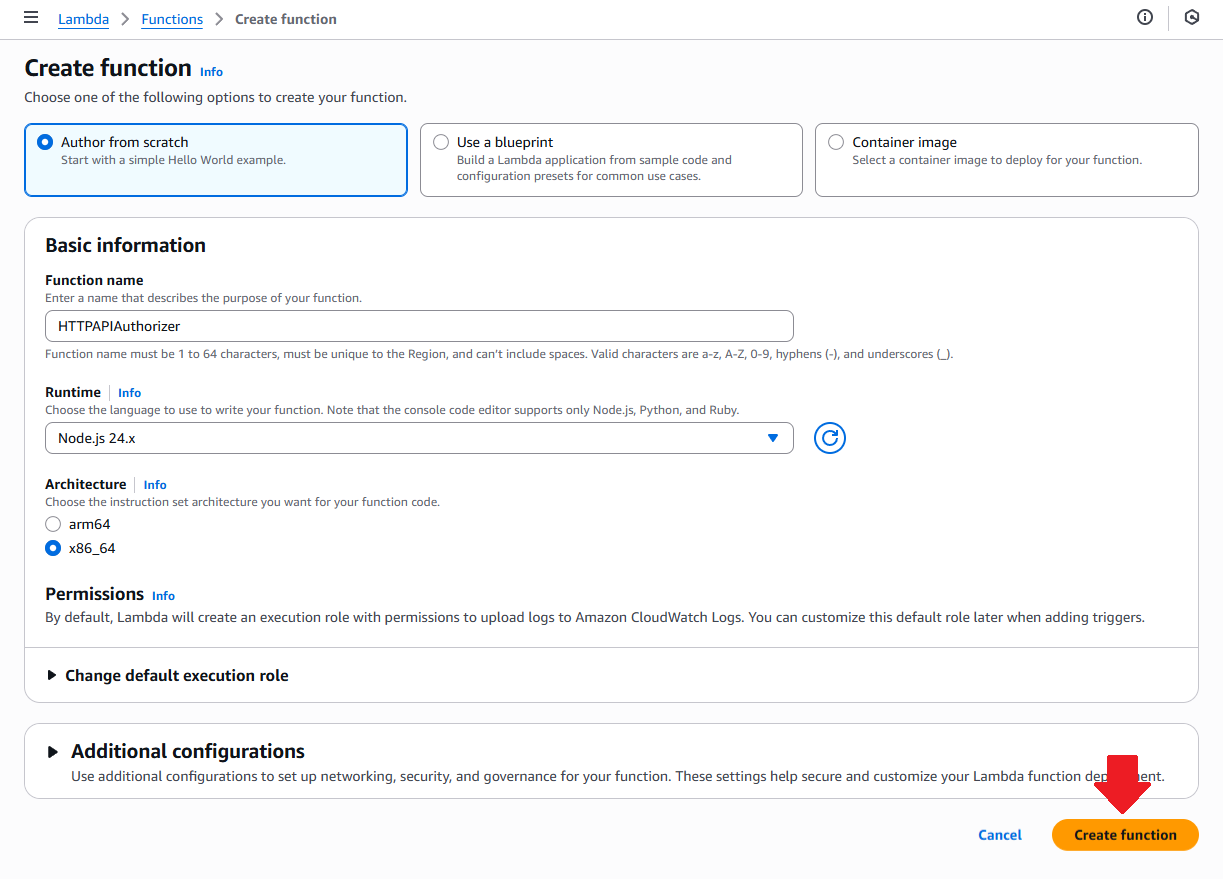Choose the arm64 architecture
Viewport: 1223px width, 879px height.
click(53, 524)
